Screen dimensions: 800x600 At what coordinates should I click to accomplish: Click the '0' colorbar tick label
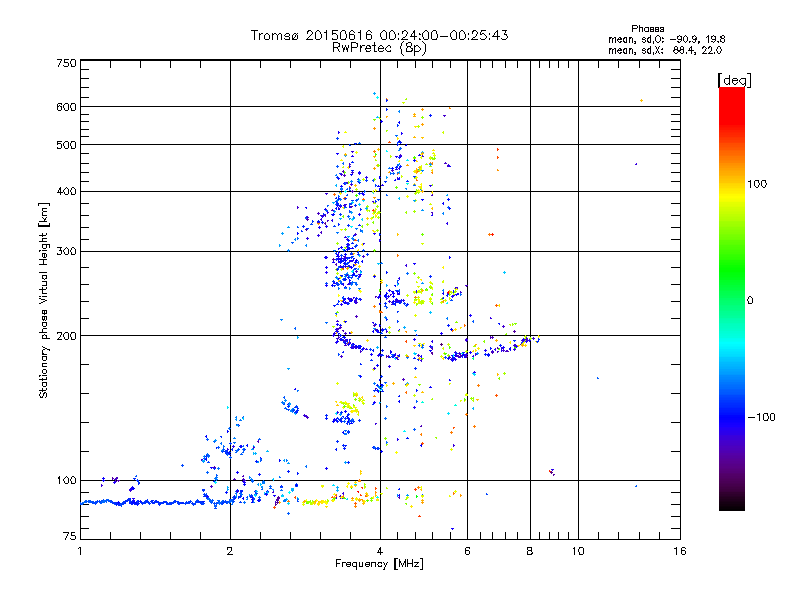pyautogui.click(x=750, y=301)
